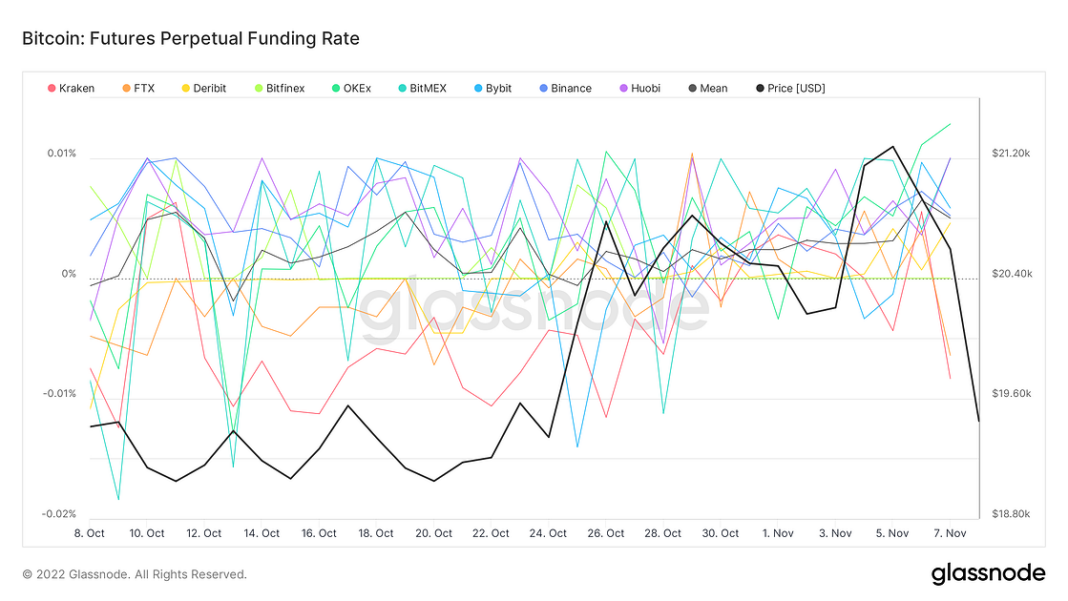
Task: Click the $21.20k price axis label
Action: [x=1010, y=153]
